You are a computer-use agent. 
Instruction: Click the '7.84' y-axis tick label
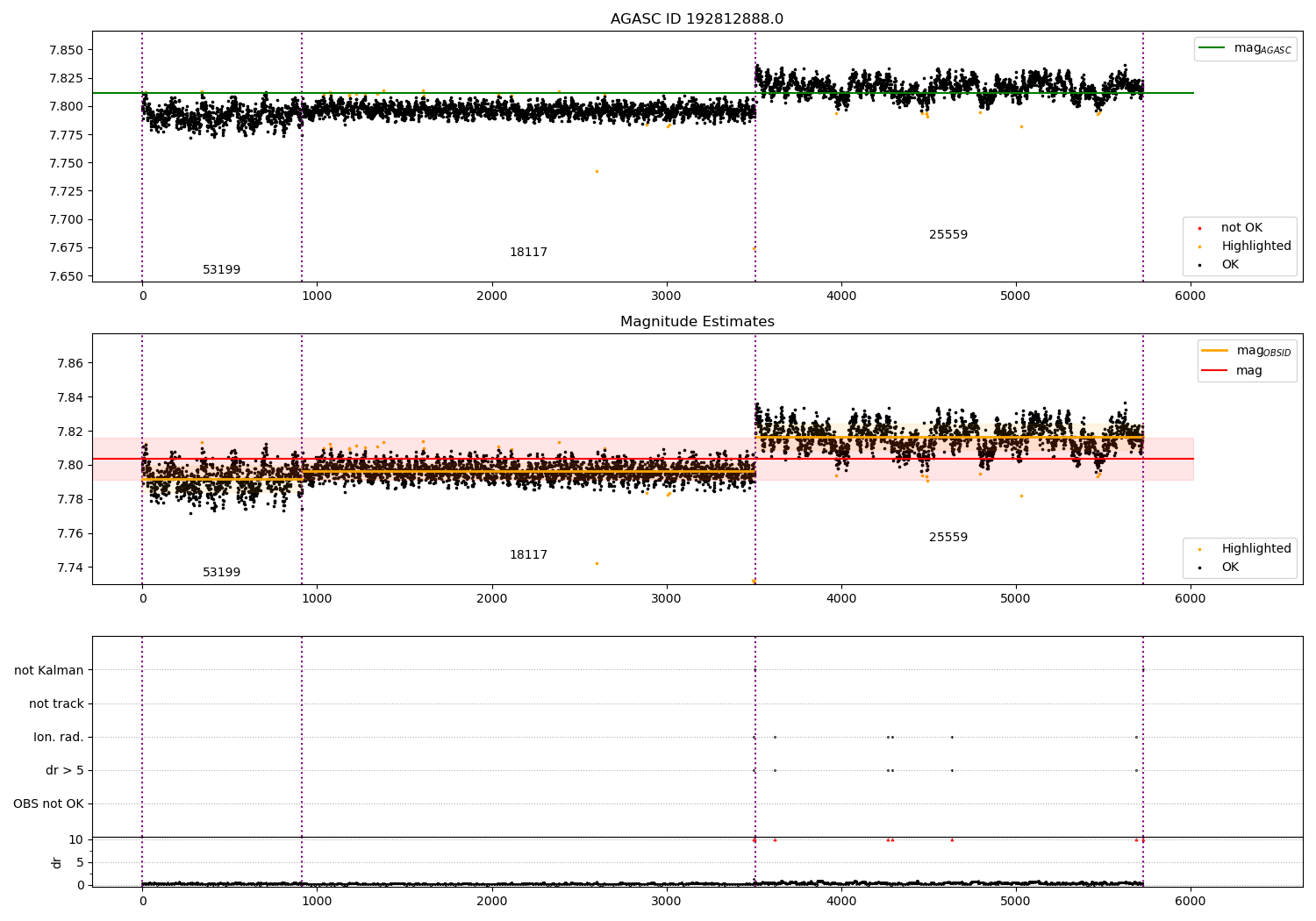tap(69, 398)
